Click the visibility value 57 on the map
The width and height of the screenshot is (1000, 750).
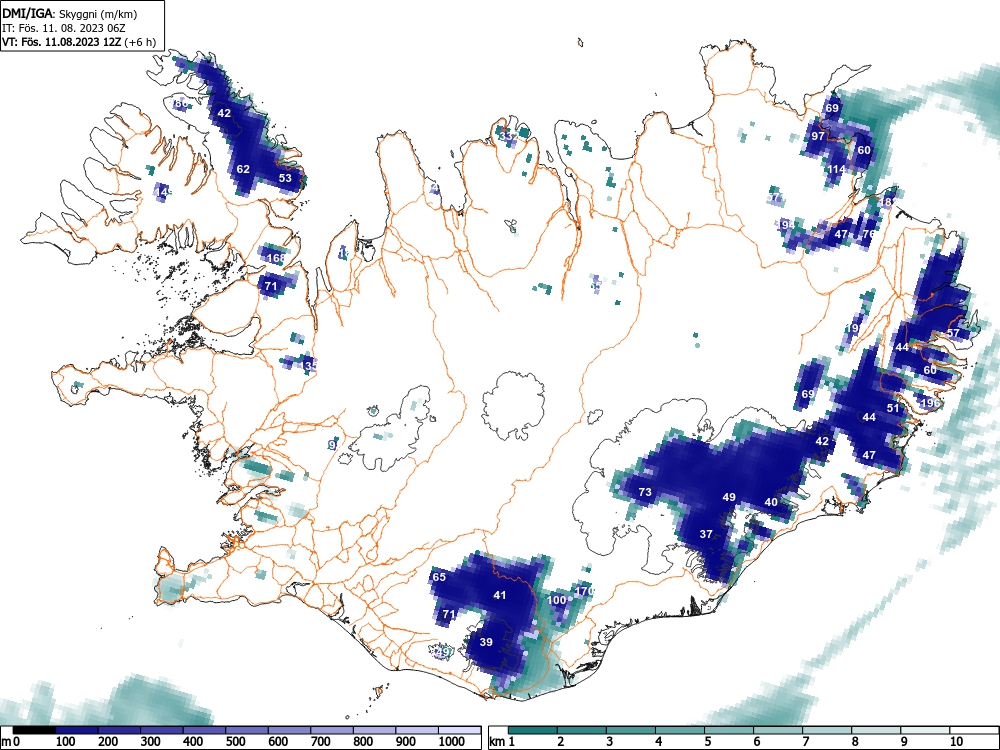pos(953,334)
